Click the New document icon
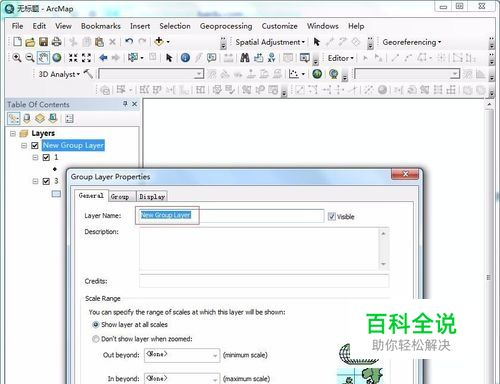This screenshot has width=500, height=384. [x=17, y=42]
